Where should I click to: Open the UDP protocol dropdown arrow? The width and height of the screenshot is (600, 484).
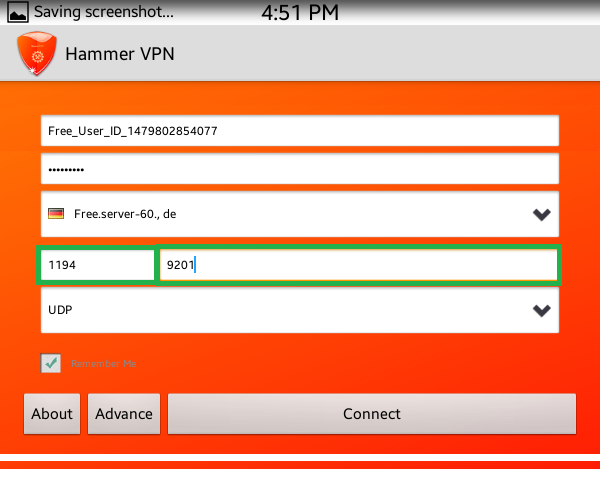541,310
